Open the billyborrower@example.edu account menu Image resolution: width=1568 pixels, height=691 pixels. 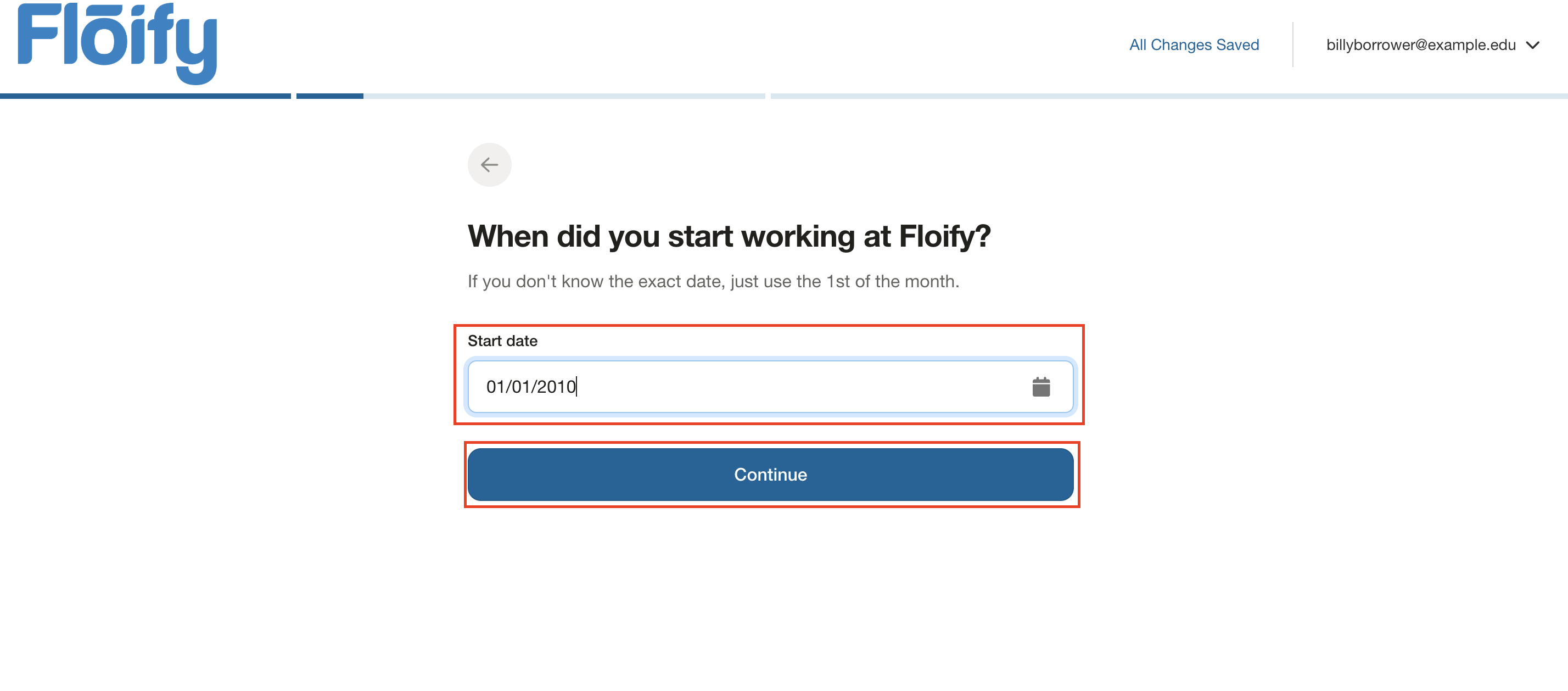[1421, 45]
